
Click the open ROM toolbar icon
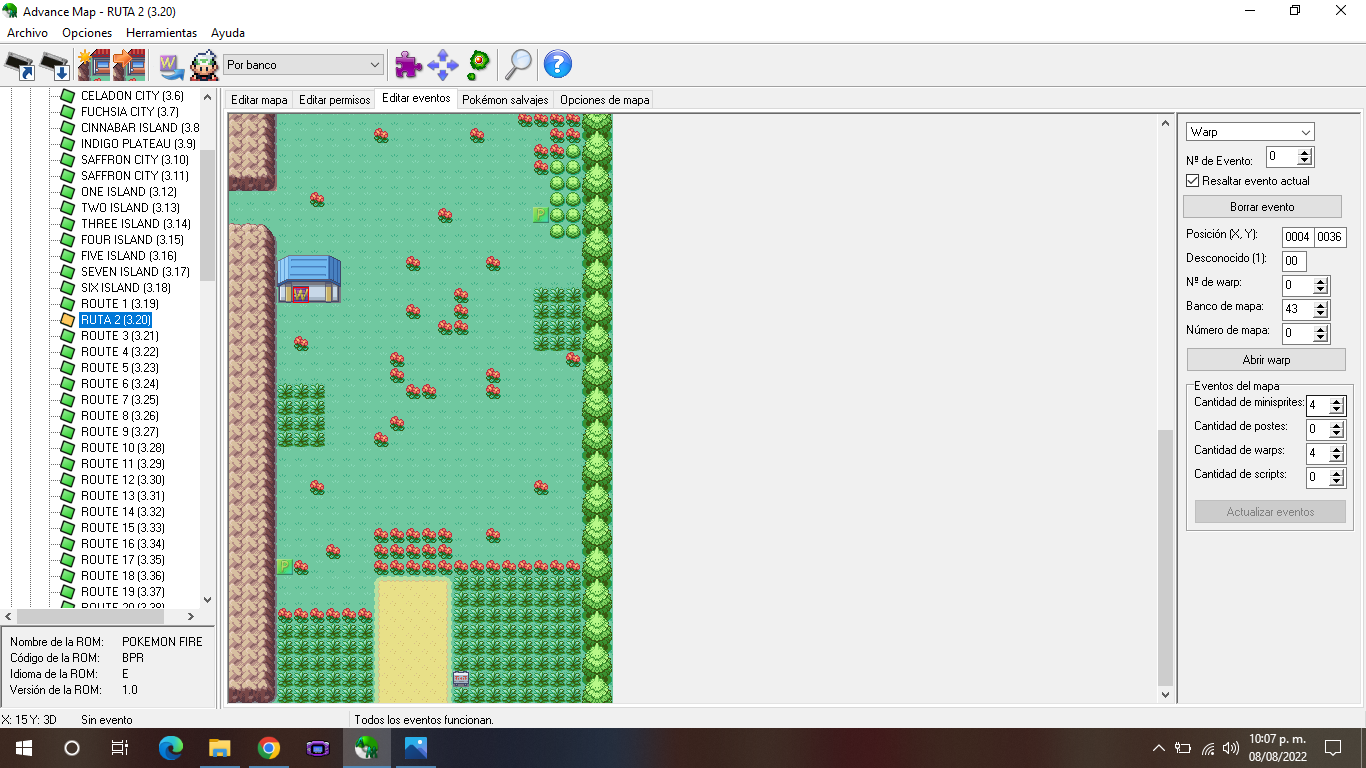click(20, 65)
